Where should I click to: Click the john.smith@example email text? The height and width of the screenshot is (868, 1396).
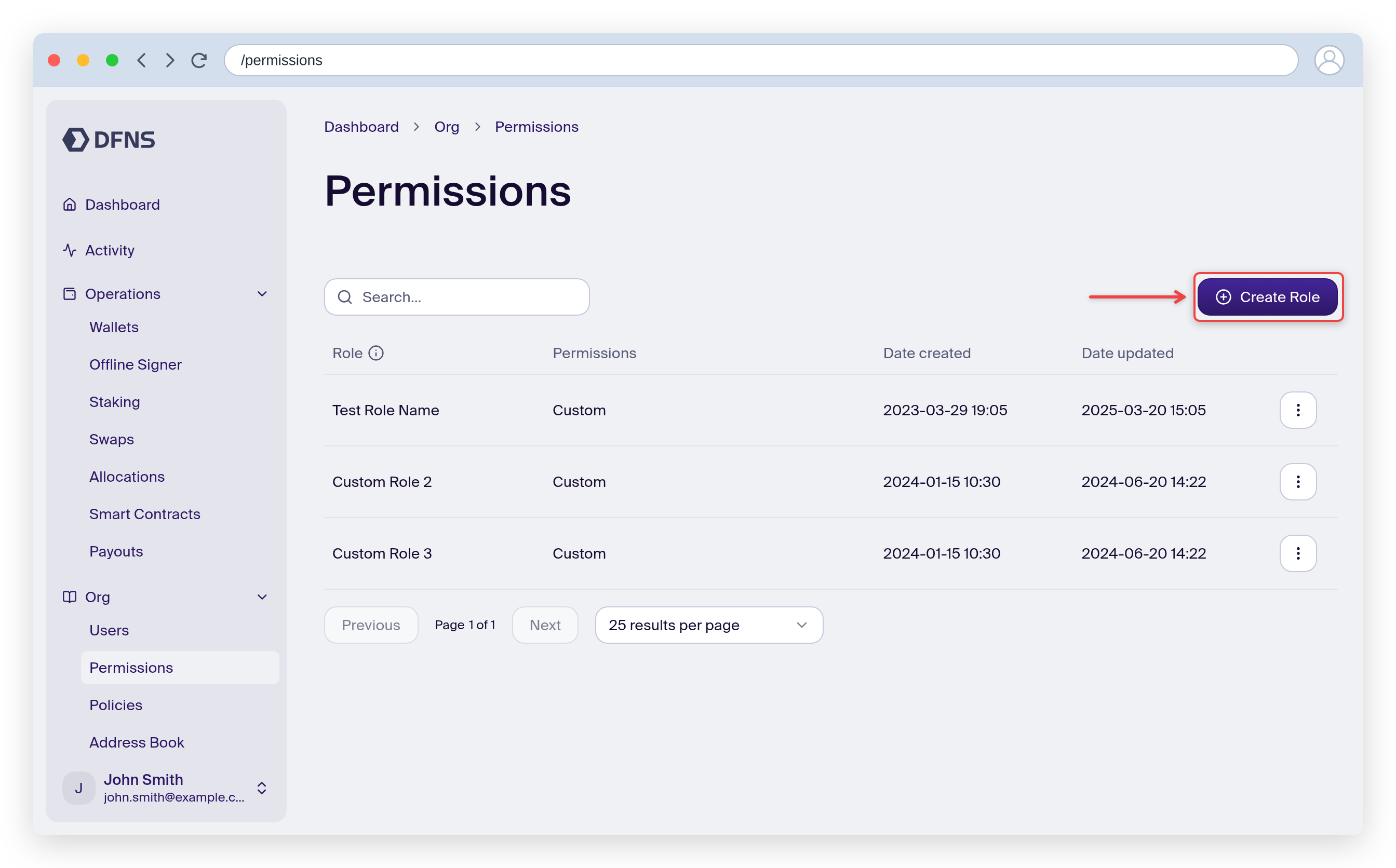coord(174,797)
